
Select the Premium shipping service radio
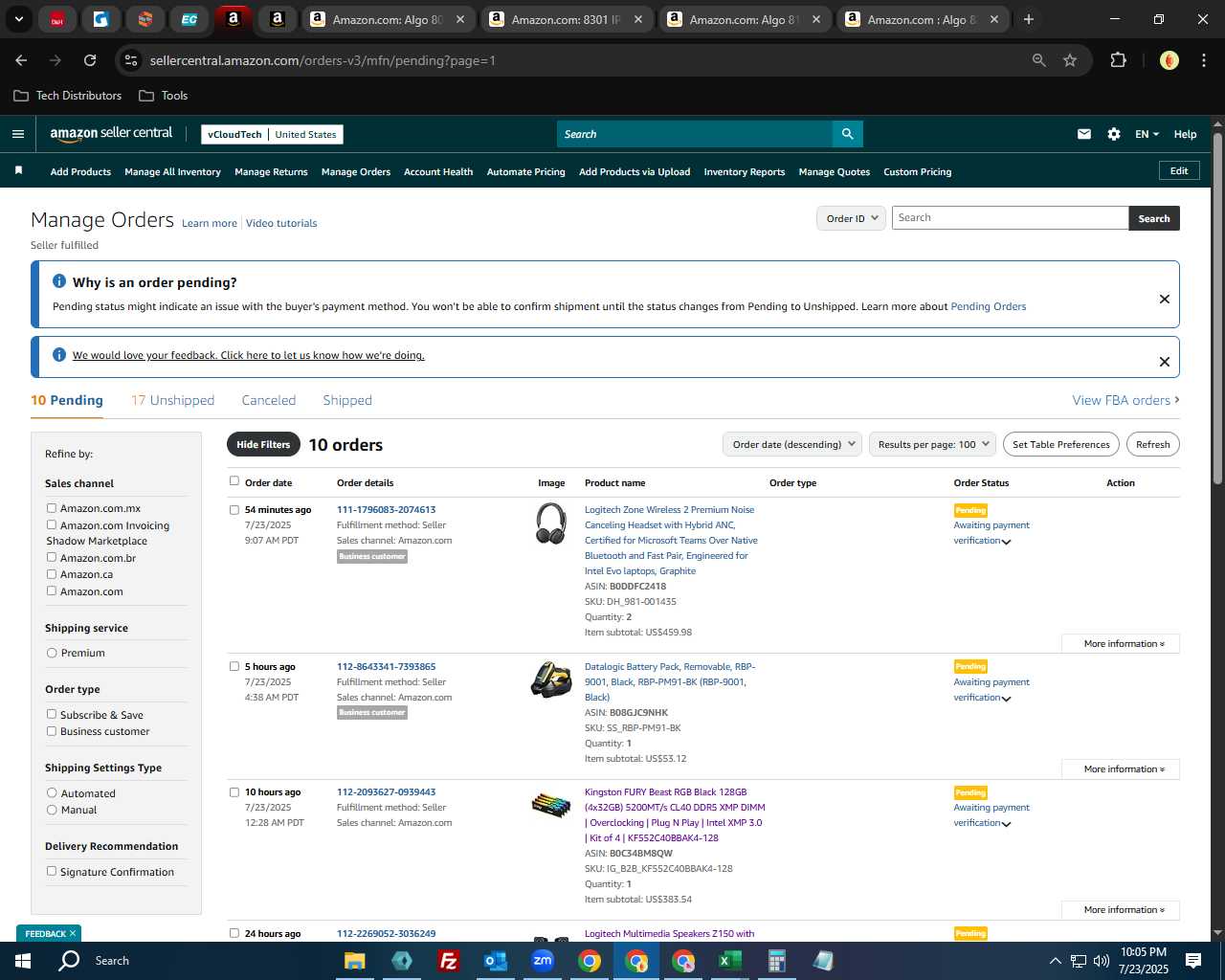pyautogui.click(x=52, y=653)
